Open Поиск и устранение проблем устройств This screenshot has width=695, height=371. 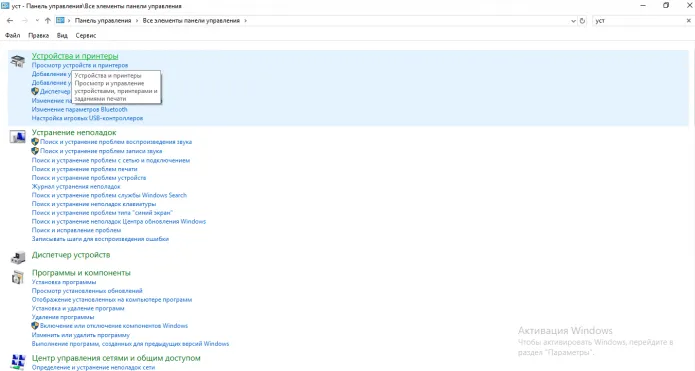[89, 178]
